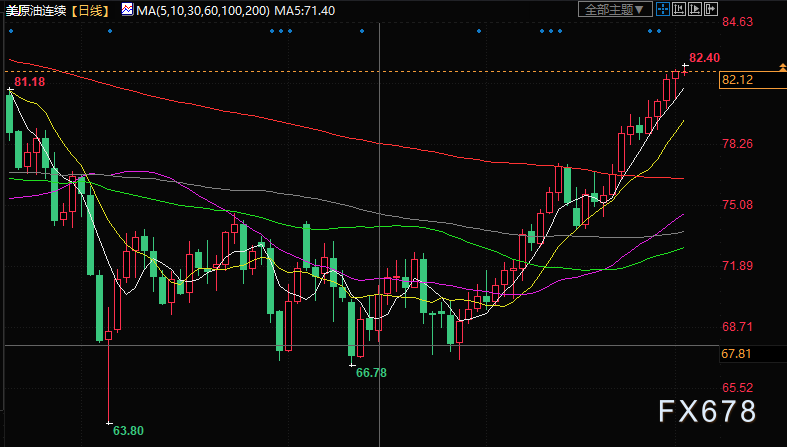Viewport: 787px width, 447px height.
Task: Click the 81.18 price annotation
Action: (30, 82)
